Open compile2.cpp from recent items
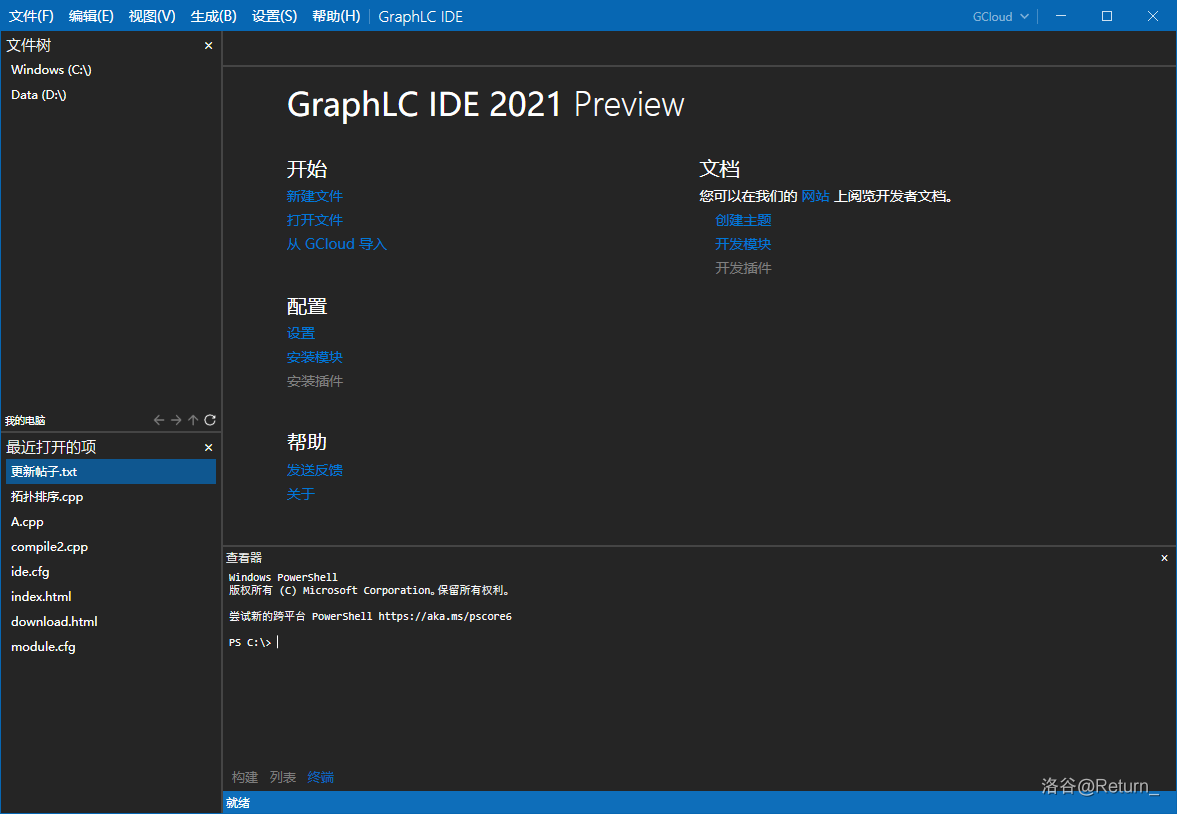Screen dimensions: 1177x814 (x=111, y=547)
